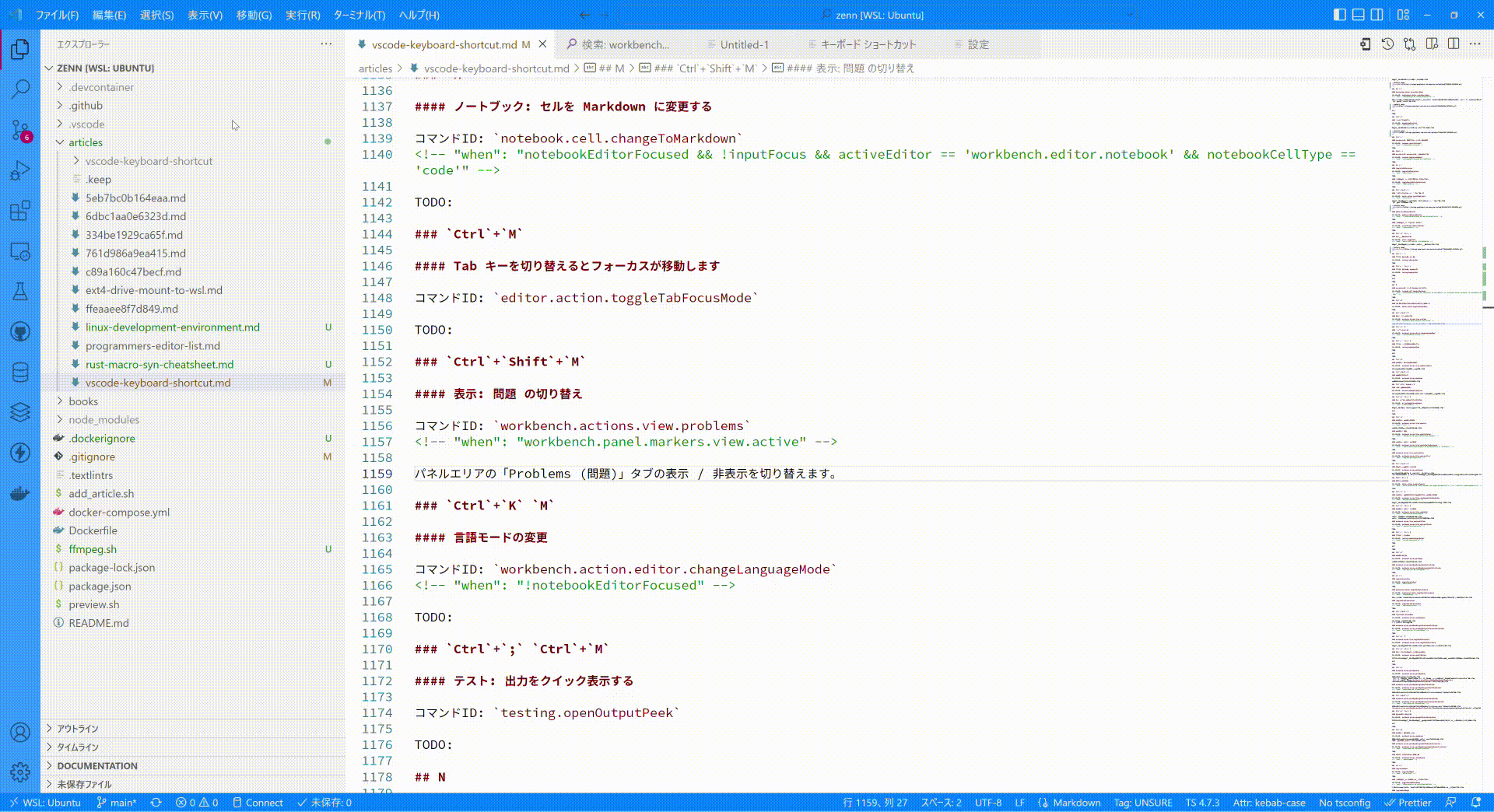Open the Manage gear icon
Image resolution: width=1494 pixels, height=812 pixels.
[20, 772]
